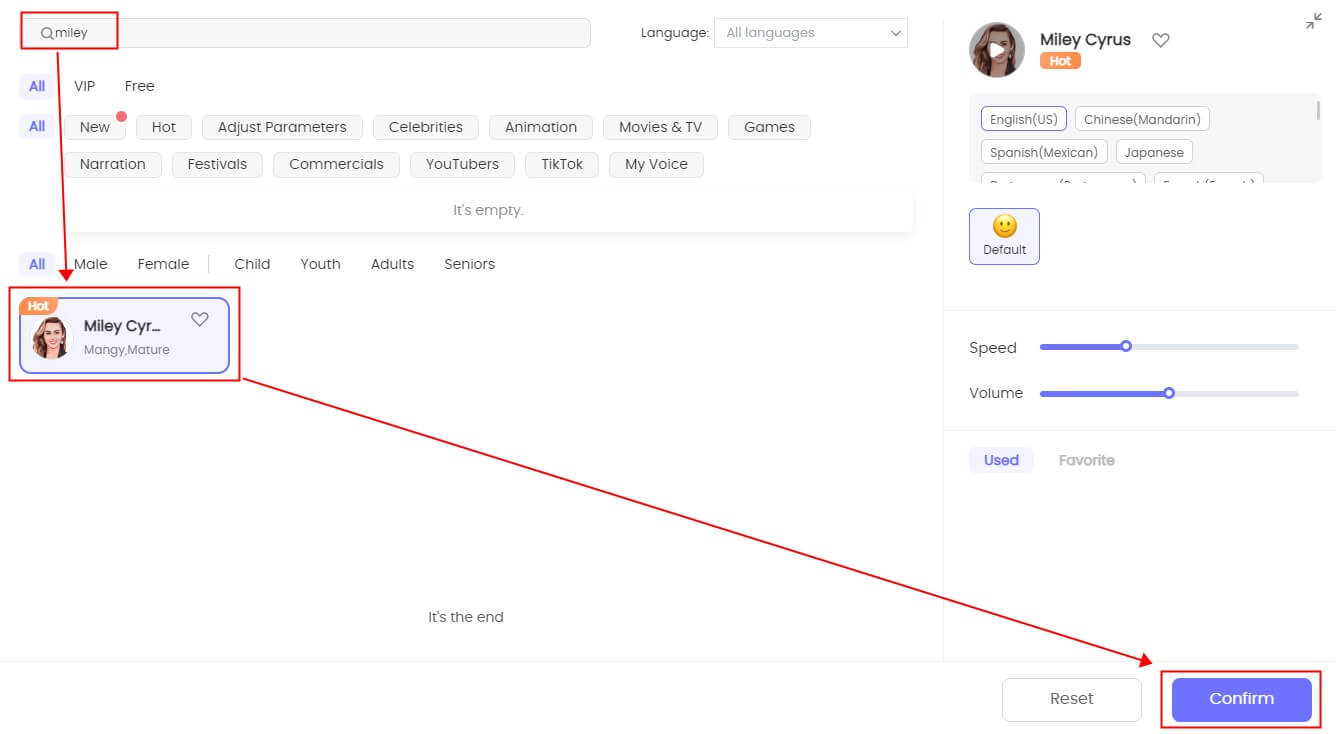
Task: Select the Free filter
Action: (x=139, y=86)
